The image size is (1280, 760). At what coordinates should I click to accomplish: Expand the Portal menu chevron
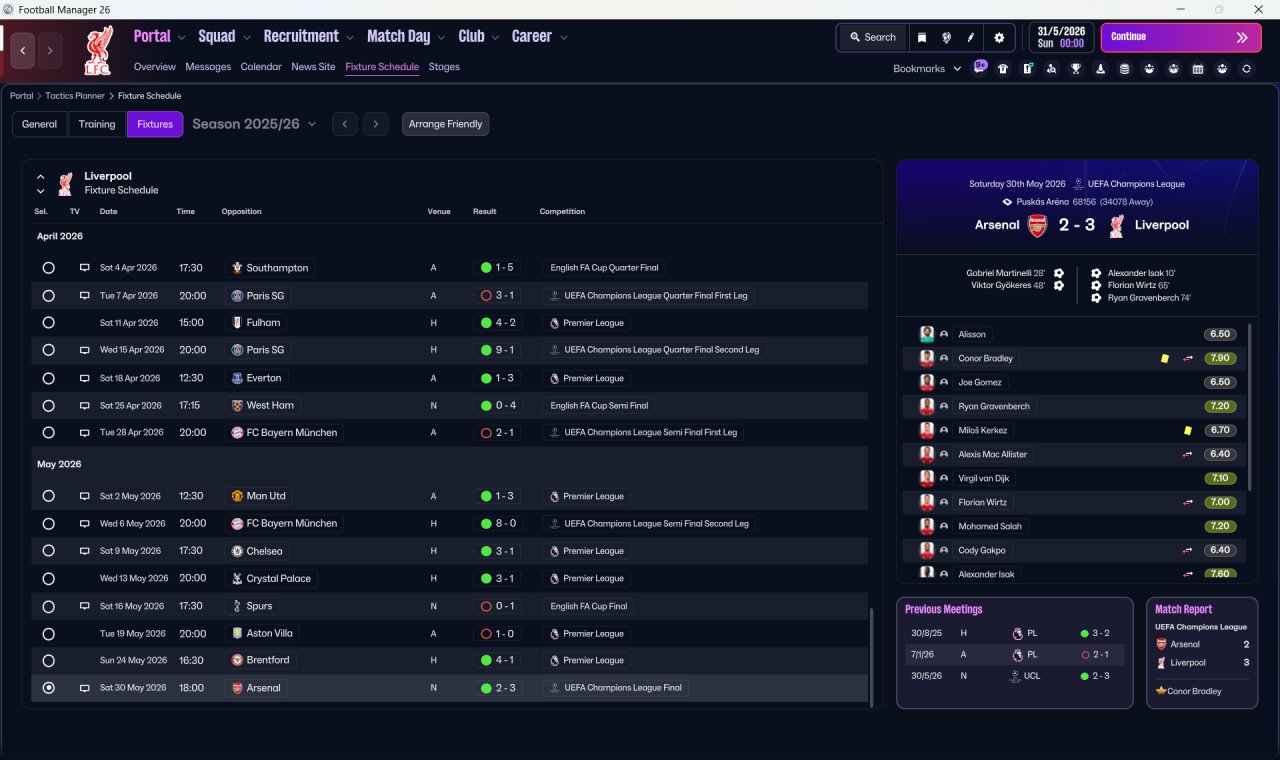click(x=182, y=38)
